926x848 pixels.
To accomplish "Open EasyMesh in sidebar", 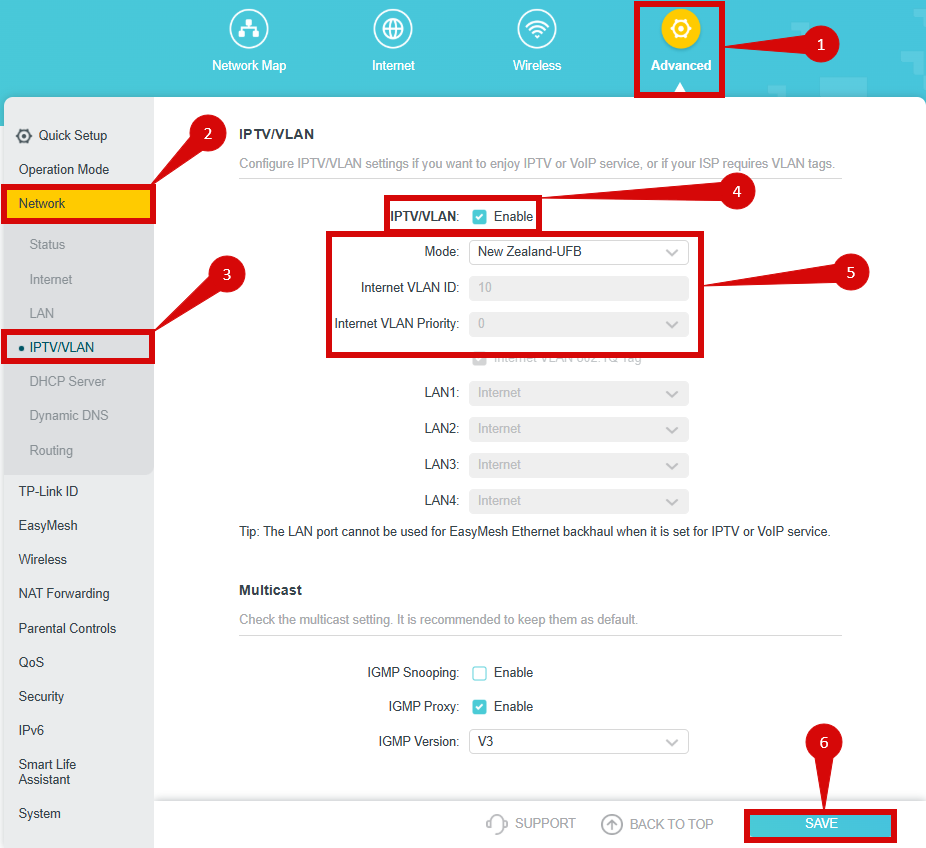I will click(48, 526).
